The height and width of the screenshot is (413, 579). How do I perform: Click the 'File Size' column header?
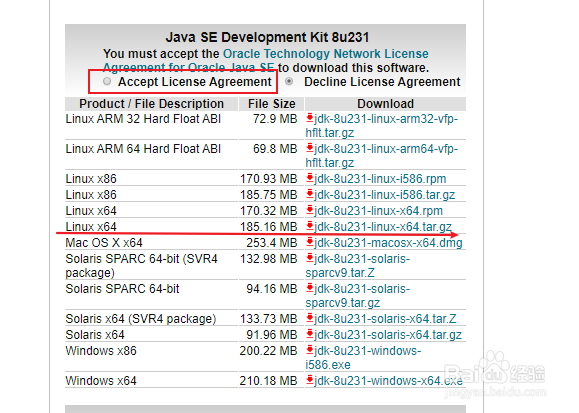pos(272,104)
